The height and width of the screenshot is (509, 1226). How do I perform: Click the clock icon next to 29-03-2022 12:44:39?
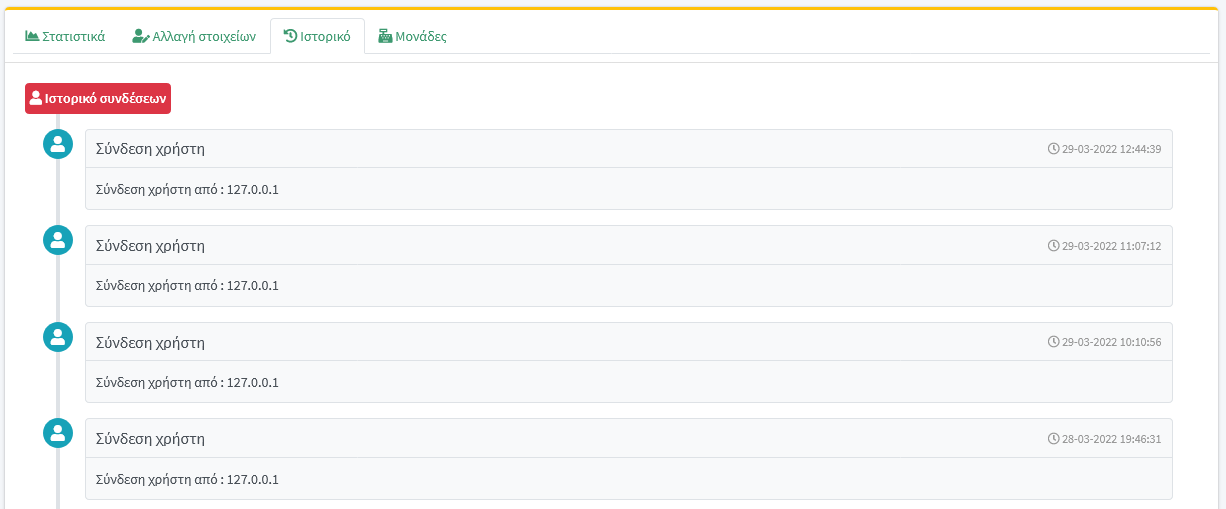[1053, 149]
